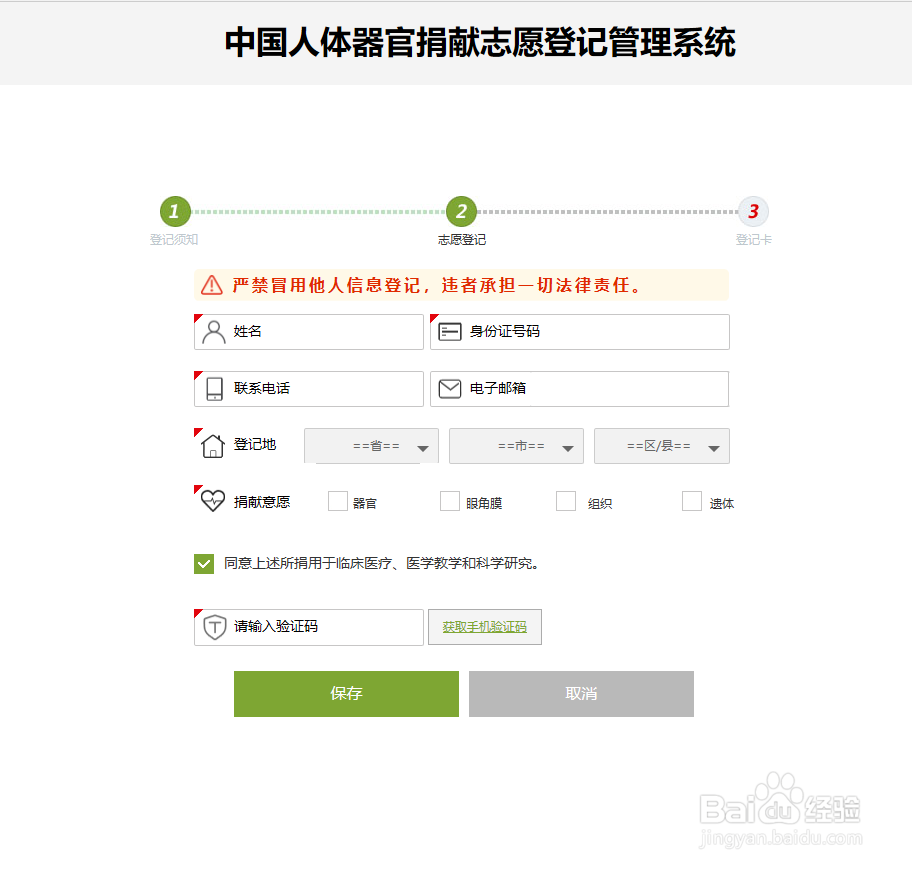Click the 捐献意愿 label text
The height and width of the screenshot is (869, 912).
click(x=262, y=502)
